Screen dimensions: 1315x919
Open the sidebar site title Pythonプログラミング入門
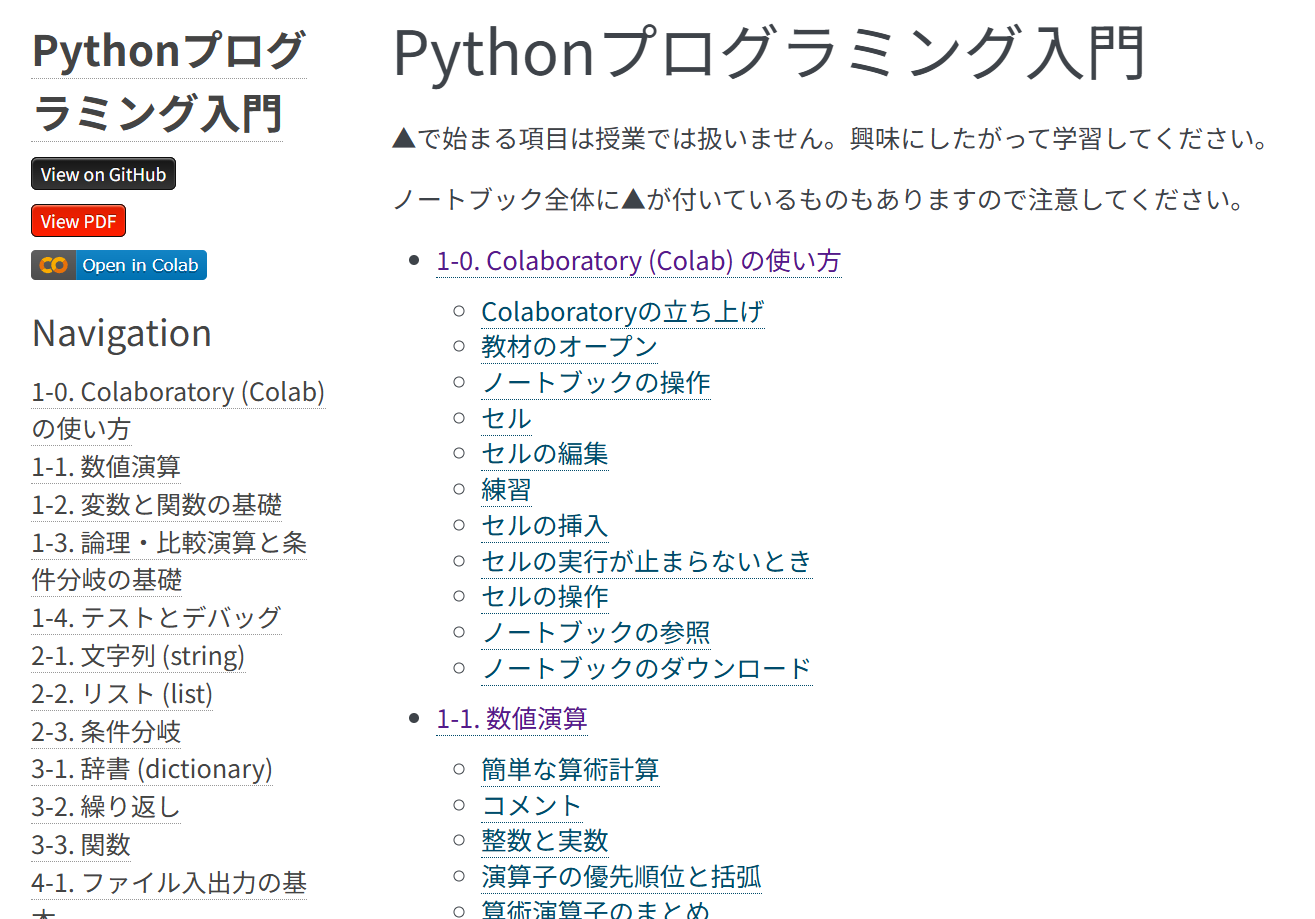(x=168, y=82)
